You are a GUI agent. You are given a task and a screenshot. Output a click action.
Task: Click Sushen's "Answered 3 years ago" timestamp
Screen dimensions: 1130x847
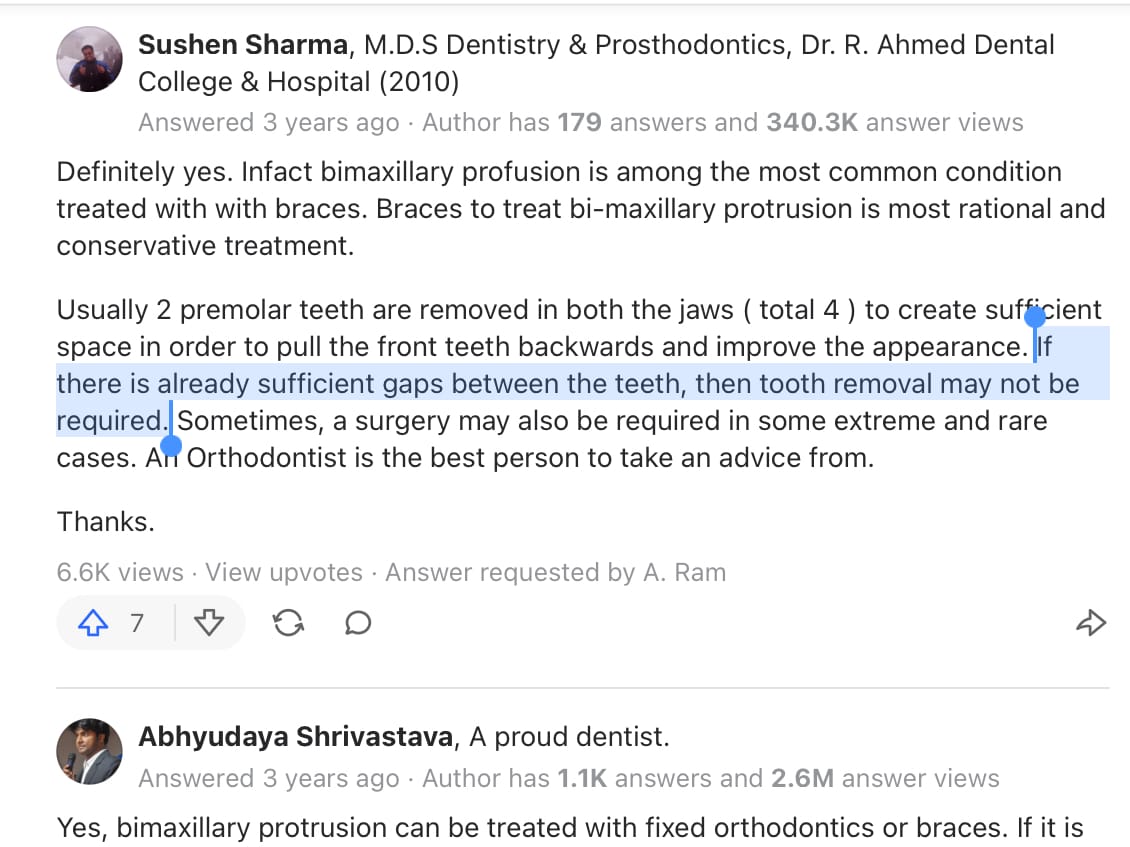(x=268, y=123)
